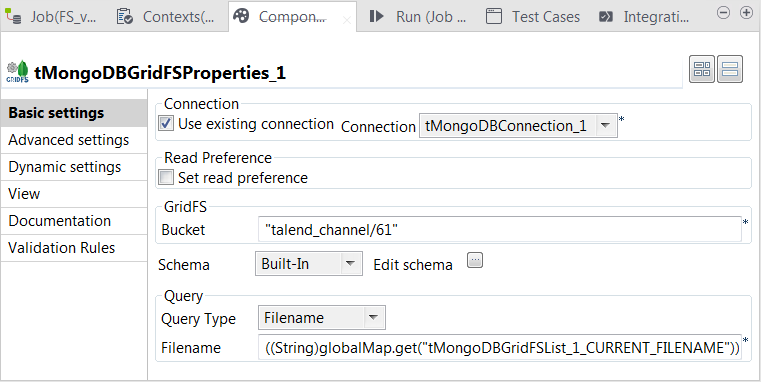761x382 pixels.
Task: Click the Edit schema label
Action: point(413,265)
